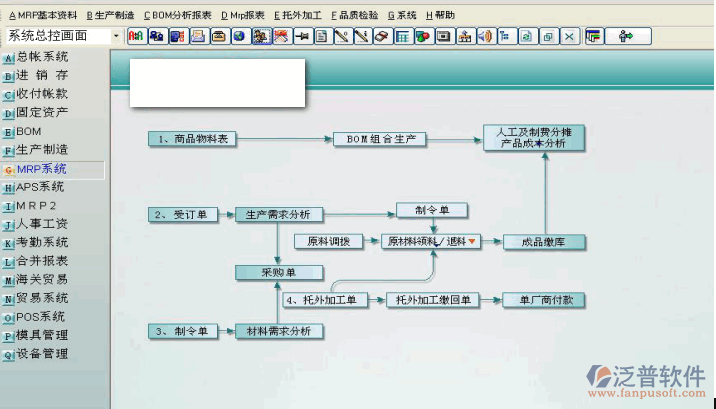Click the pushpin icon in the toolbar
This screenshot has width=716, height=409.
point(301,36)
